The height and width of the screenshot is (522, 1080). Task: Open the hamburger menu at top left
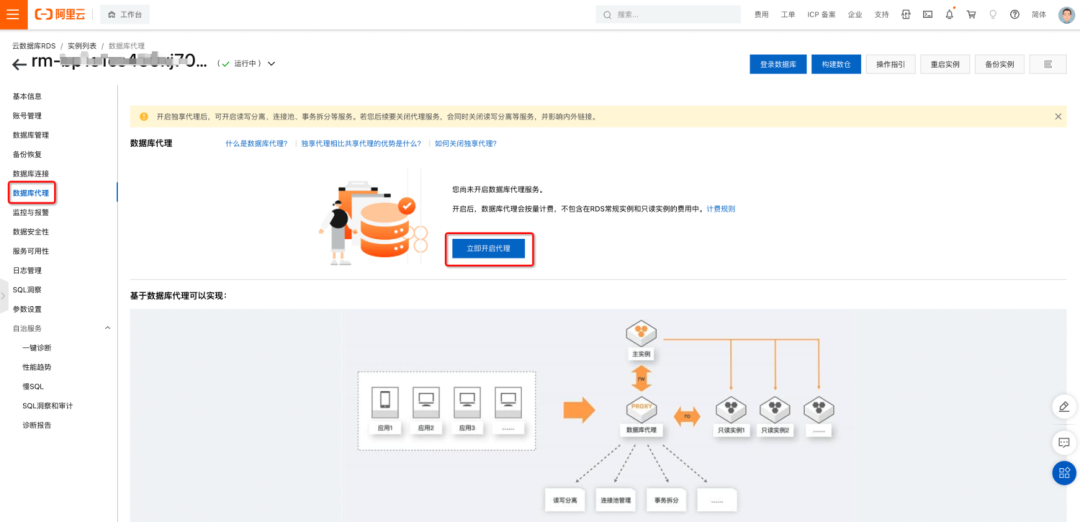click(x=13, y=14)
